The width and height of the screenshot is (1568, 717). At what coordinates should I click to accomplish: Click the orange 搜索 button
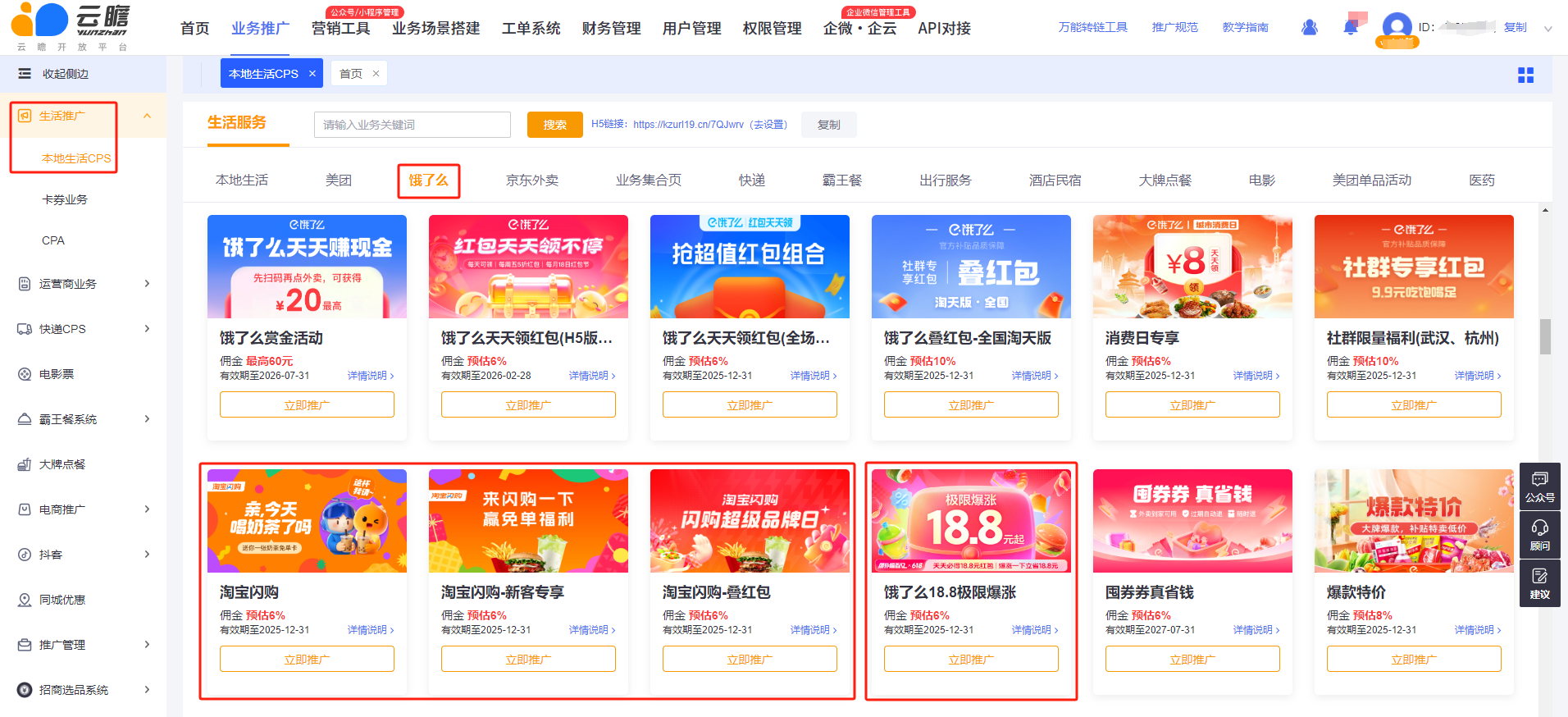tap(554, 125)
